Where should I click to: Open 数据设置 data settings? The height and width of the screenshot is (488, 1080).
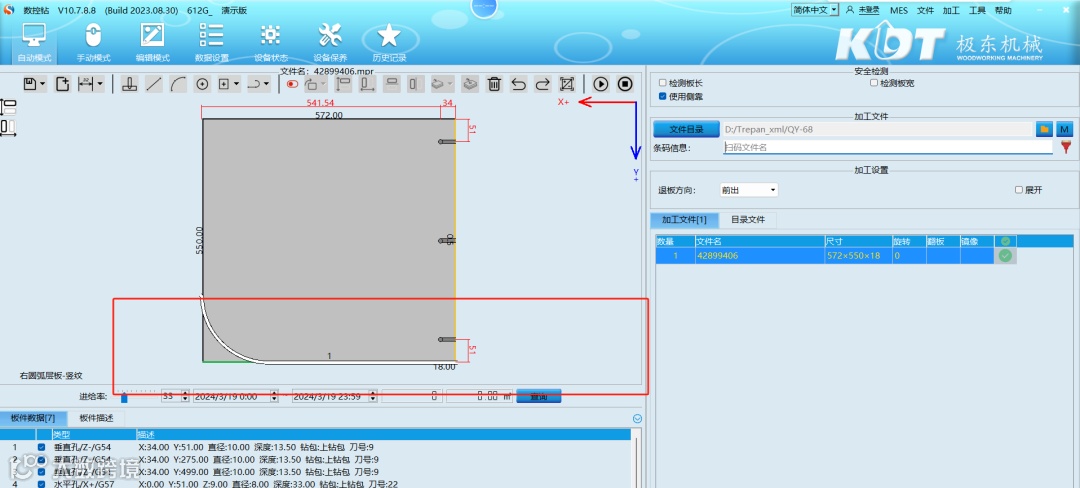[211, 41]
